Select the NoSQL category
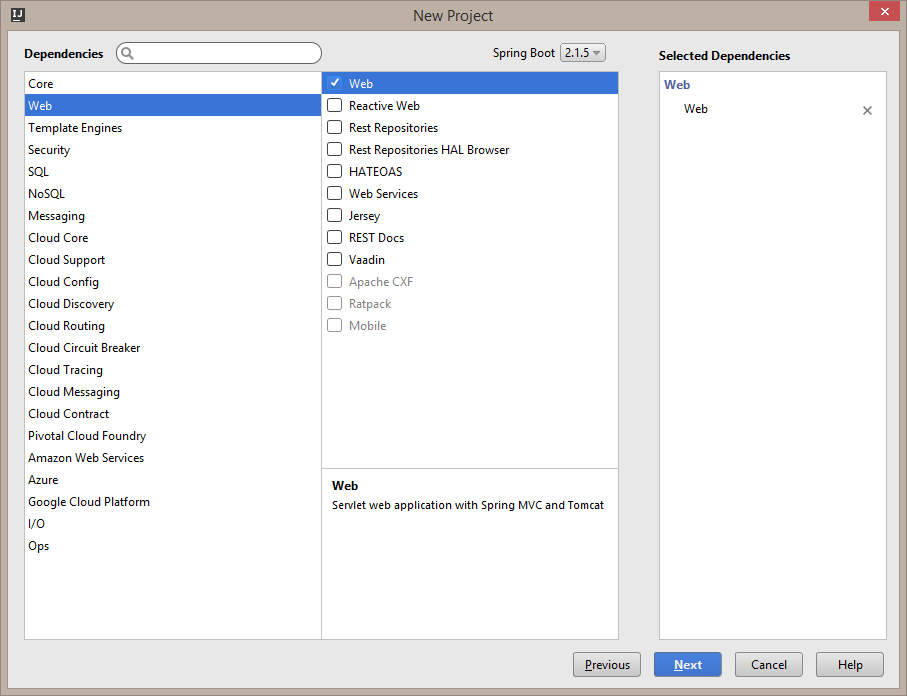The width and height of the screenshot is (907, 696). tap(173, 193)
